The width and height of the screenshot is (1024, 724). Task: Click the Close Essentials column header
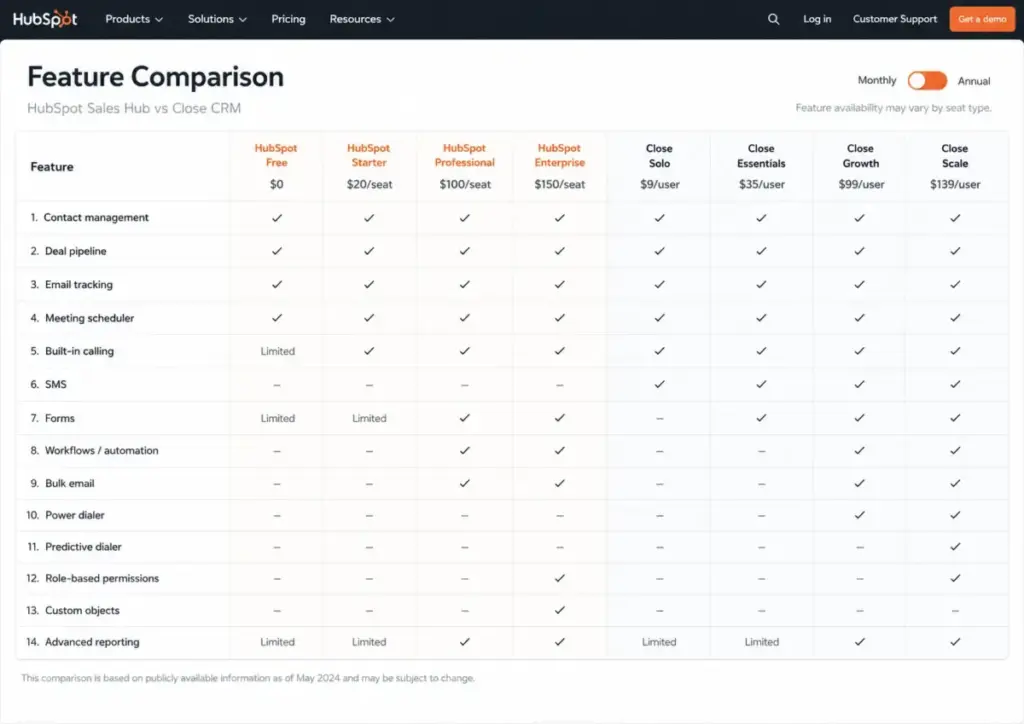point(761,156)
